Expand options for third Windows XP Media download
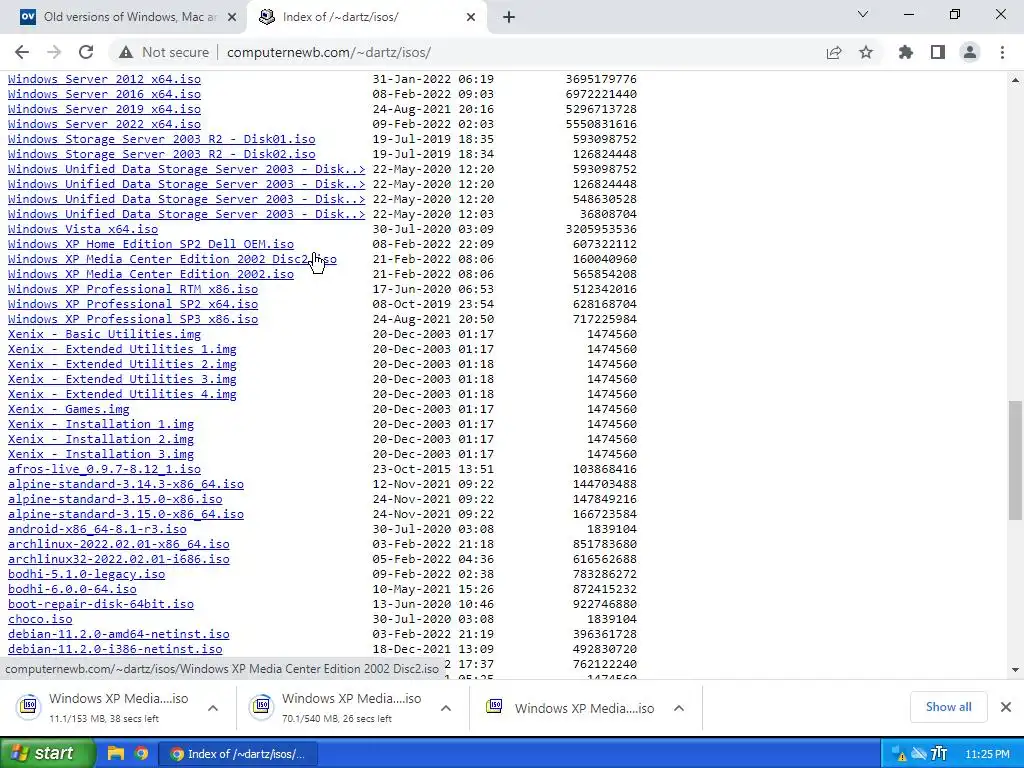The image size is (1024, 768). (679, 708)
